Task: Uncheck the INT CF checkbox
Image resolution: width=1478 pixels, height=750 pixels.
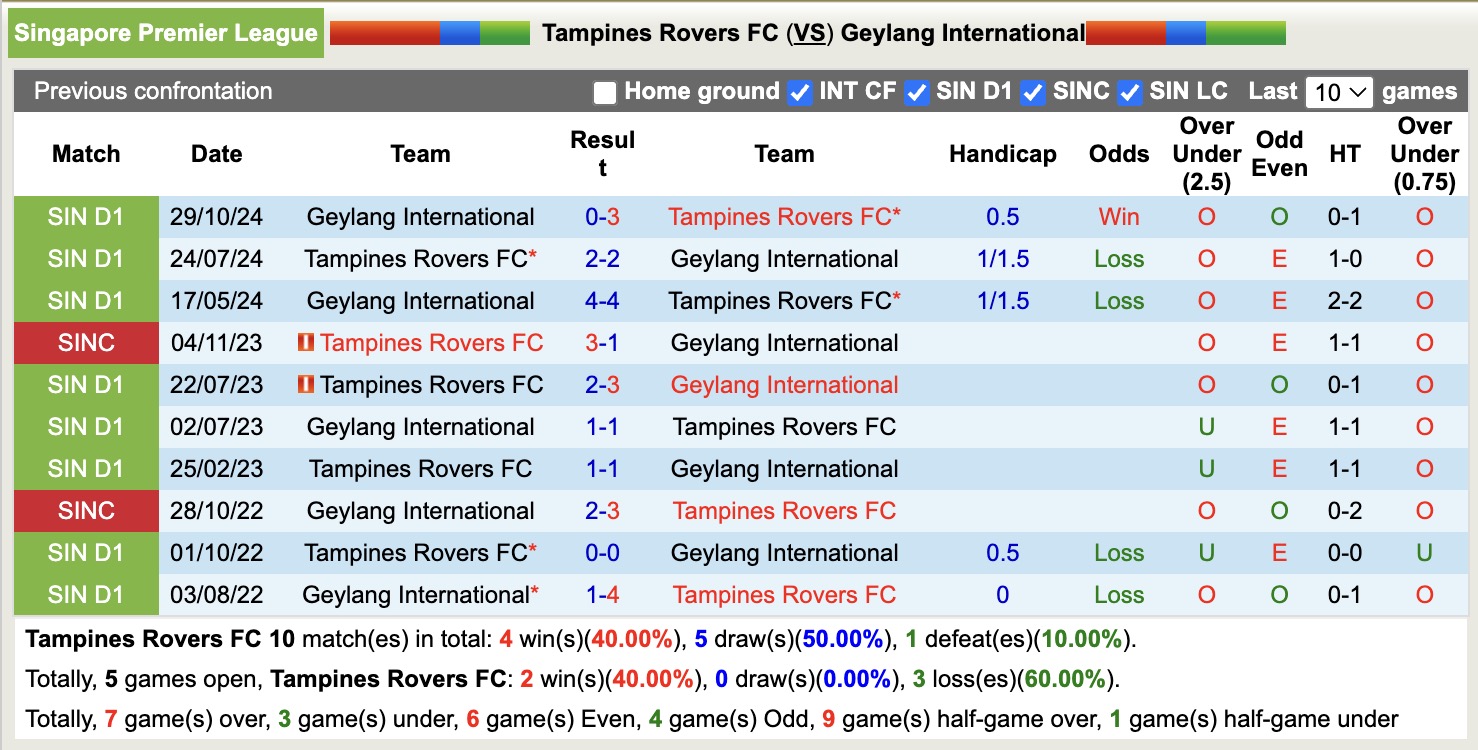Action: (x=799, y=91)
